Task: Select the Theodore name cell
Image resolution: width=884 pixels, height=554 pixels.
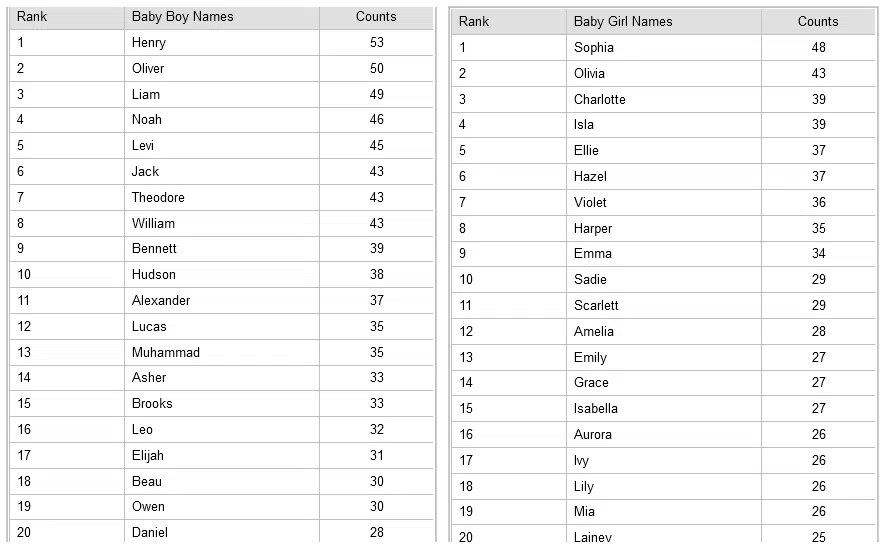Action: [222, 198]
